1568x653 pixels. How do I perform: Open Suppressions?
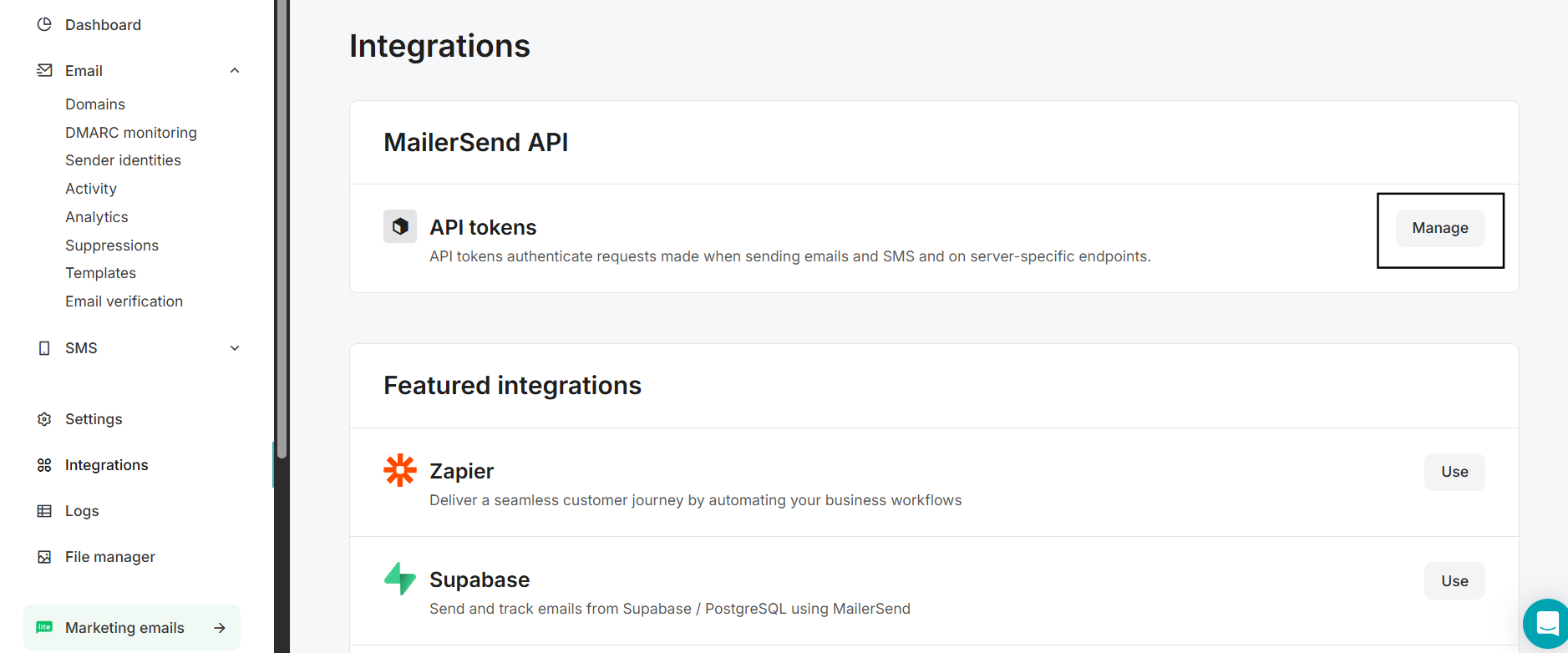pyautogui.click(x=112, y=246)
